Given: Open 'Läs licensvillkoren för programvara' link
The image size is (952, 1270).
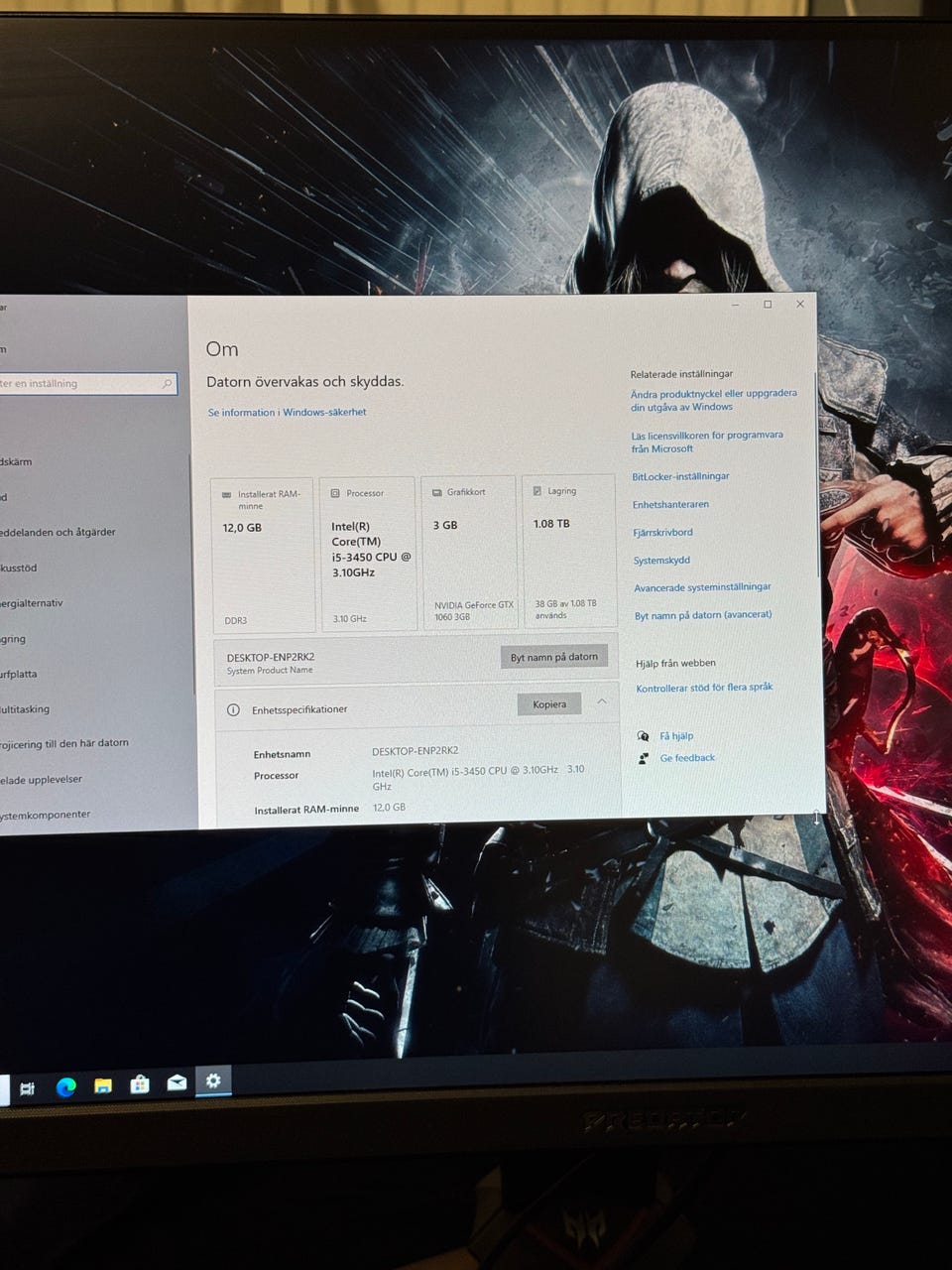Looking at the screenshot, I should click(707, 442).
